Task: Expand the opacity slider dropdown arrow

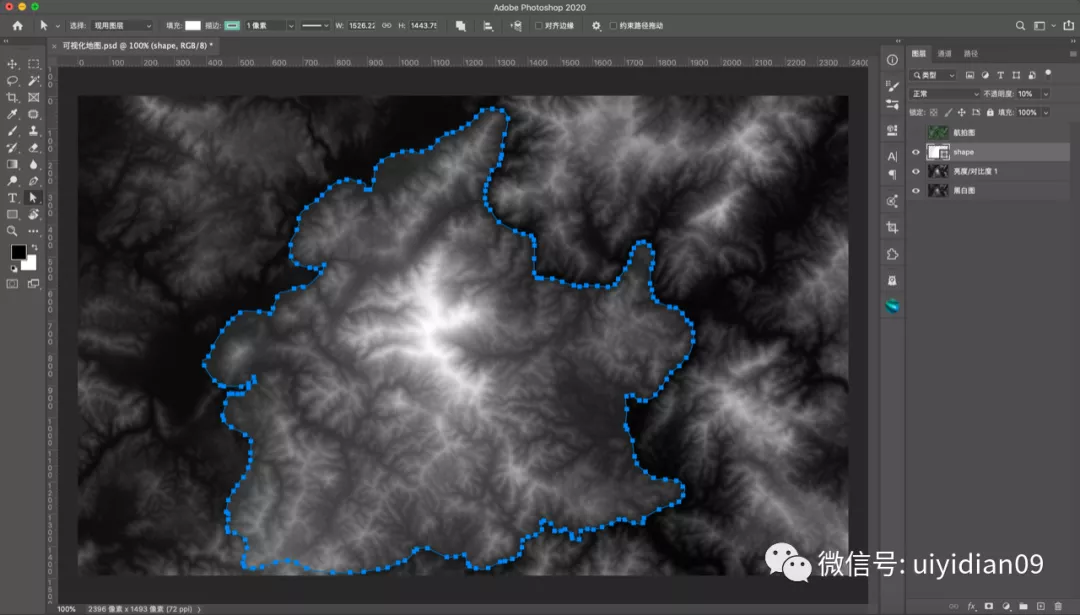Action: tap(1046, 94)
